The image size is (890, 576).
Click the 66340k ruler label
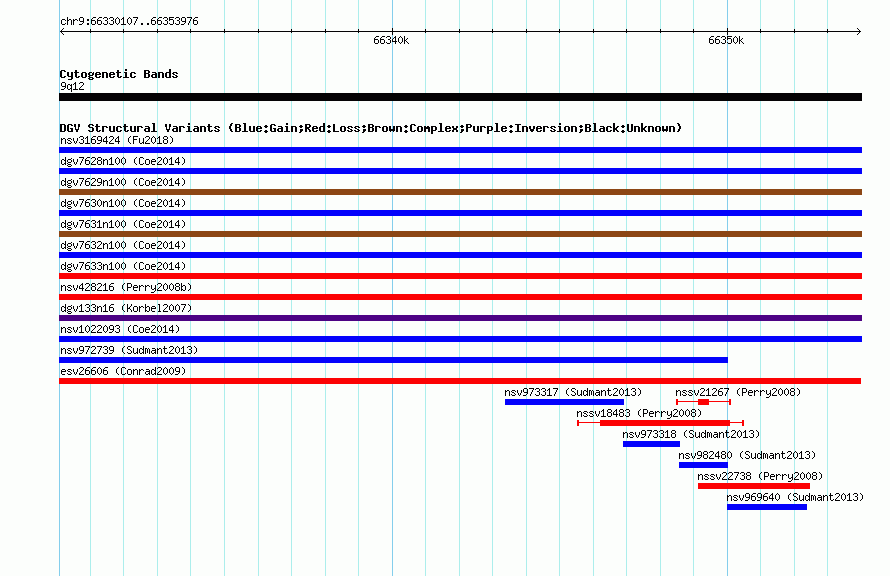point(391,40)
